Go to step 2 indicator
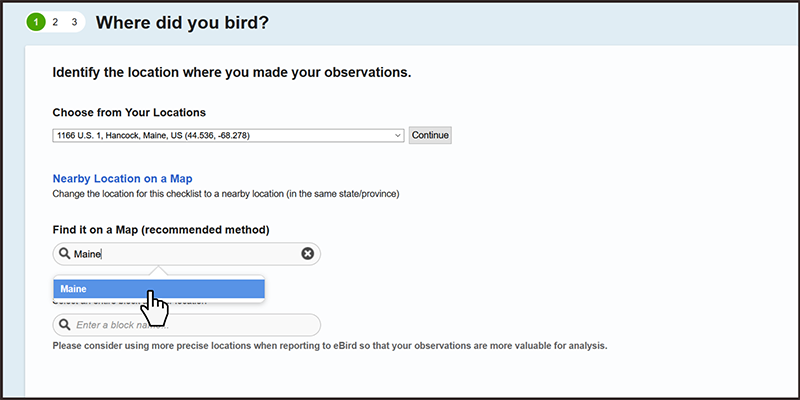This screenshot has width=800, height=400. coord(56,21)
